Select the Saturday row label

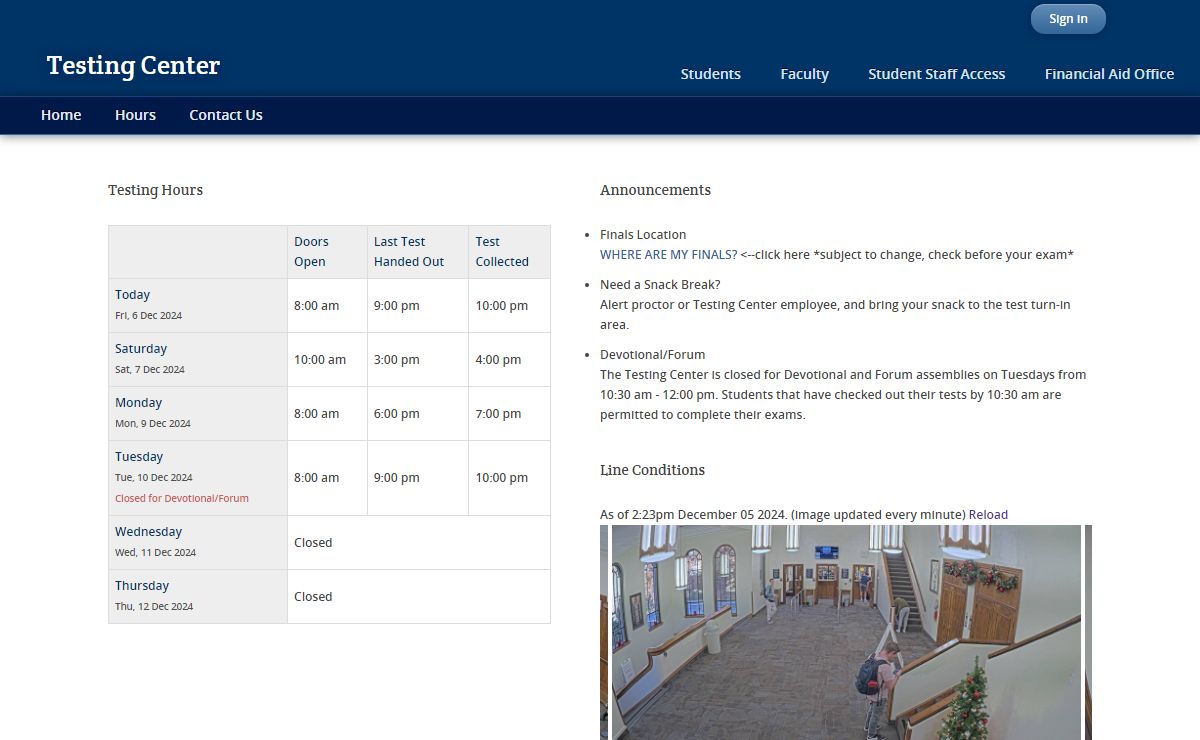[141, 349]
